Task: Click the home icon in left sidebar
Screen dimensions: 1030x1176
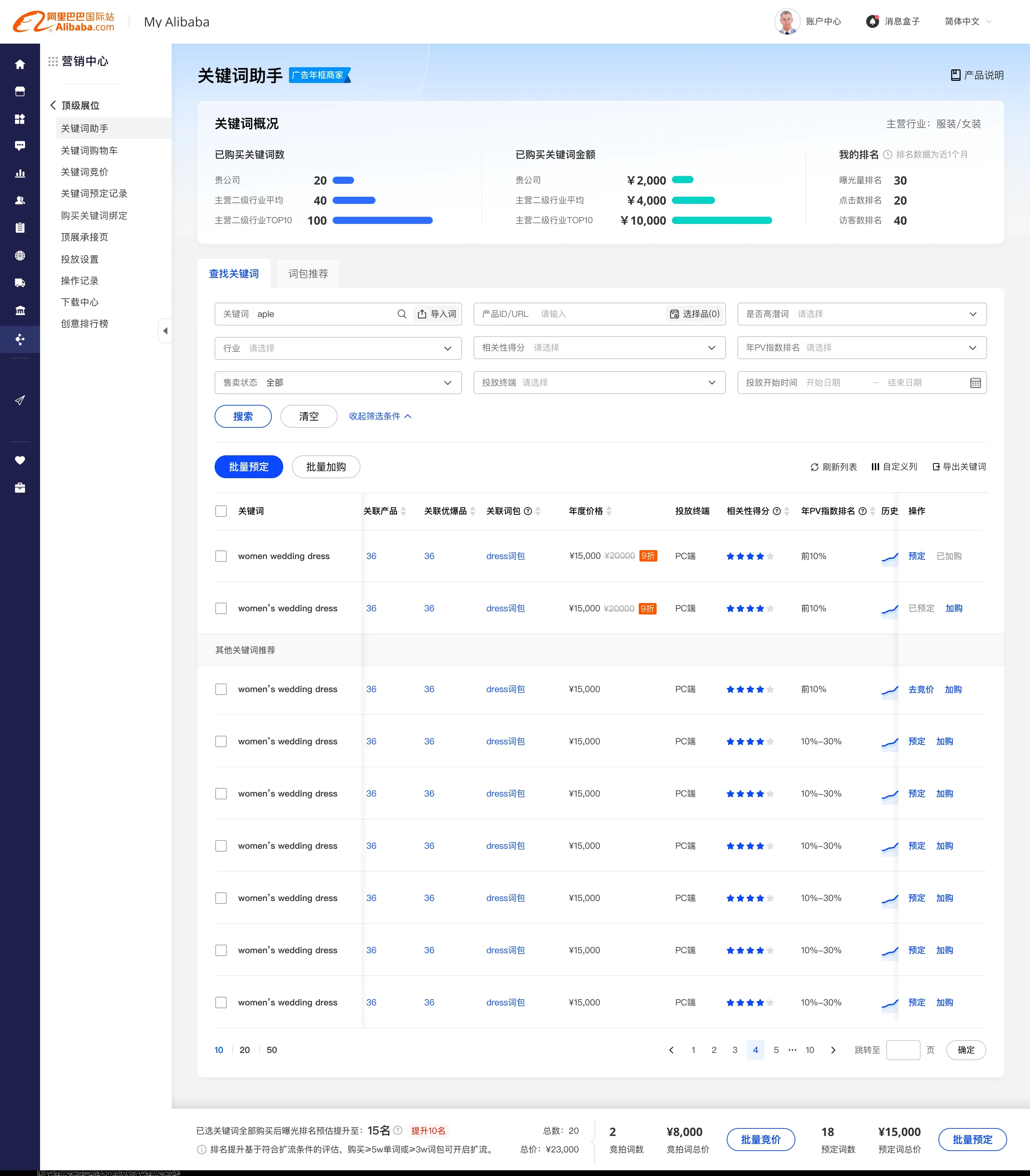Action: coord(20,64)
